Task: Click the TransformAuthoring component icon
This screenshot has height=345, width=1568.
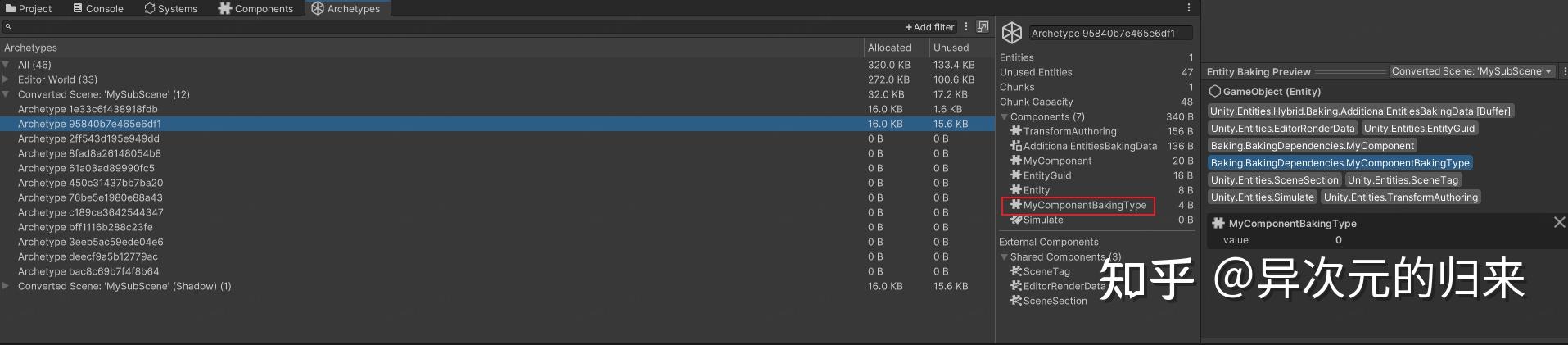Action: click(x=1016, y=131)
